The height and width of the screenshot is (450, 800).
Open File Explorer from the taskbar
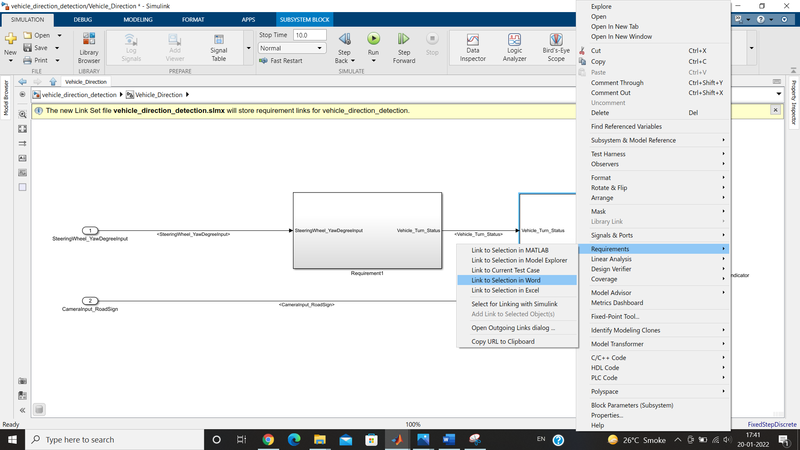320,439
